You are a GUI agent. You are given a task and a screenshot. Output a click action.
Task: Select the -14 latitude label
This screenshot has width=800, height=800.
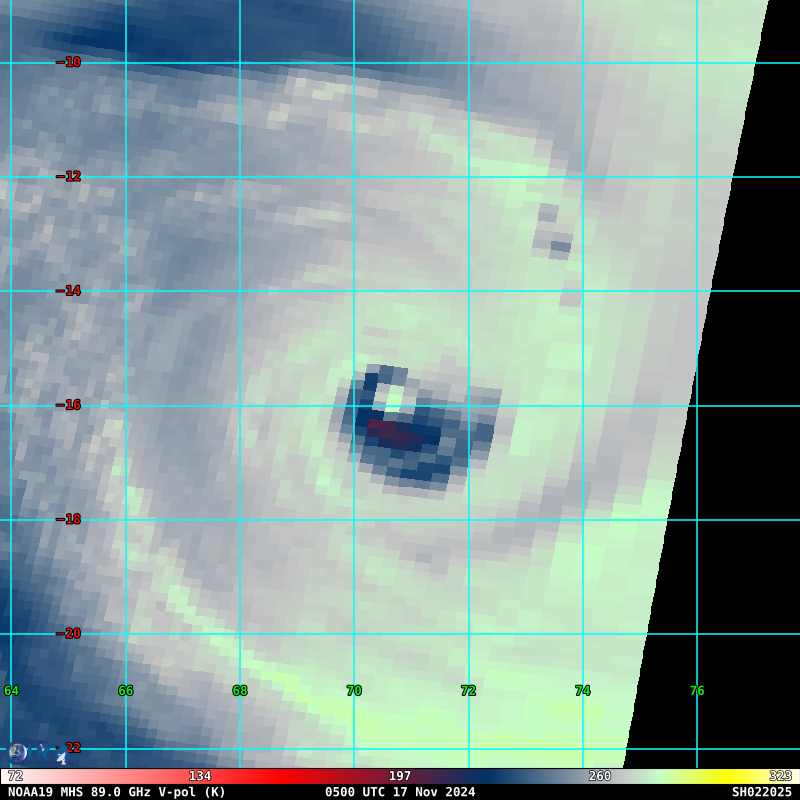pos(69,291)
